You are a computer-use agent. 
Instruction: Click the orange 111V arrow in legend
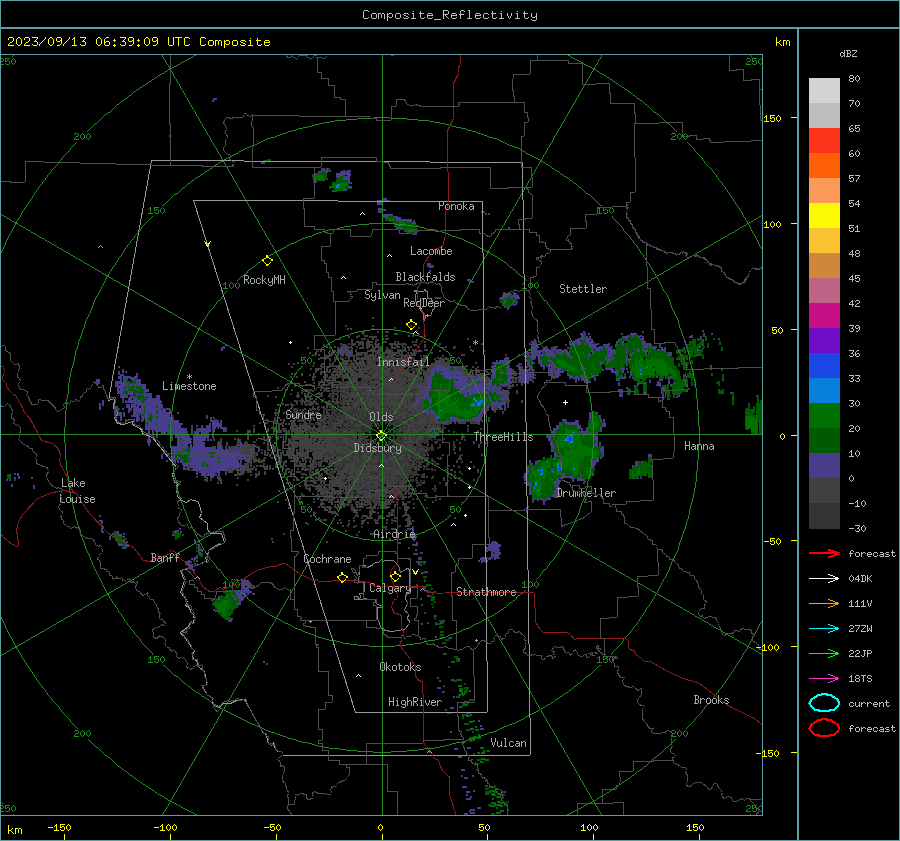click(x=824, y=603)
